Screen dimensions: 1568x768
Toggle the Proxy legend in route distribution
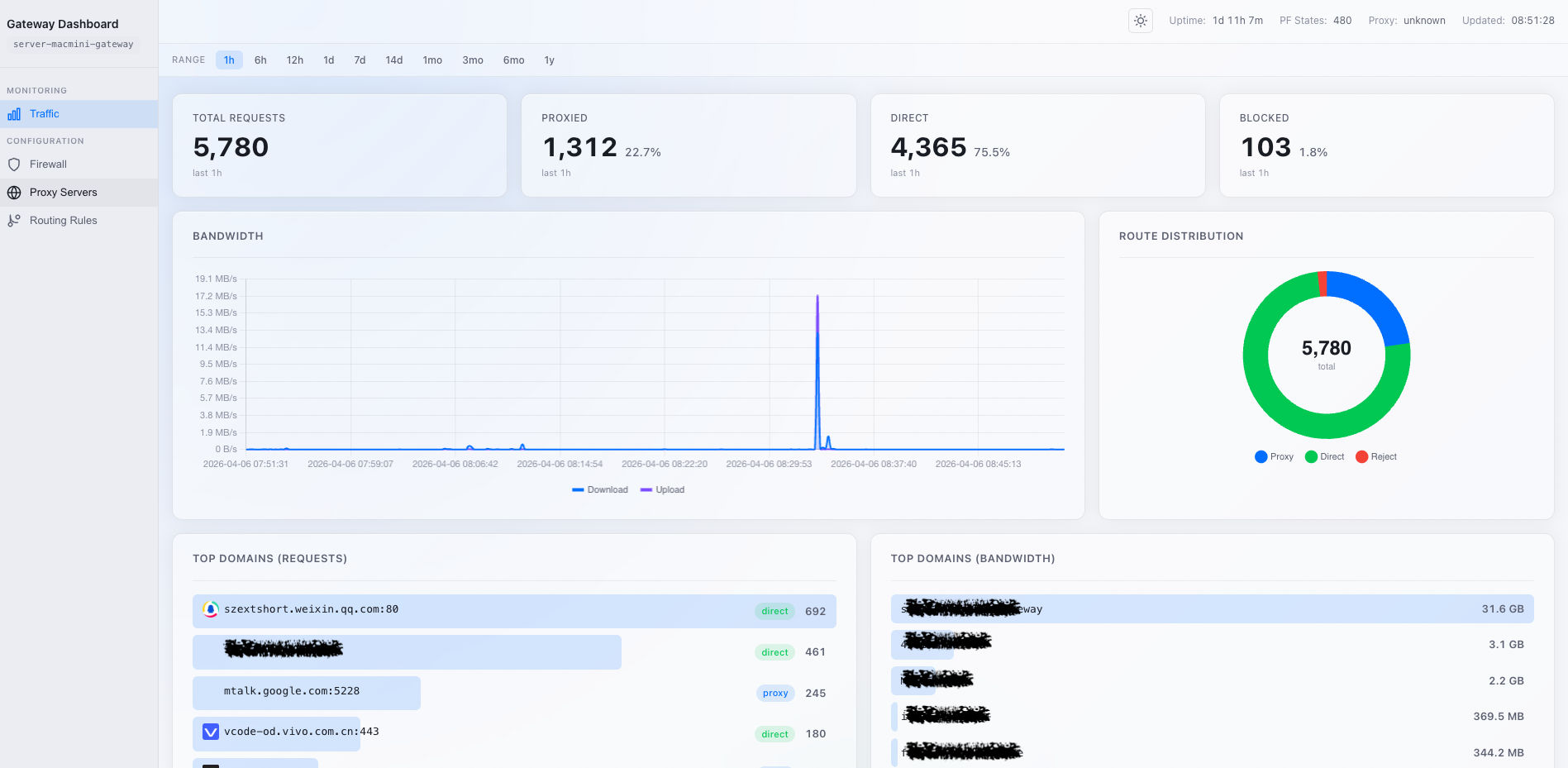coord(1274,457)
